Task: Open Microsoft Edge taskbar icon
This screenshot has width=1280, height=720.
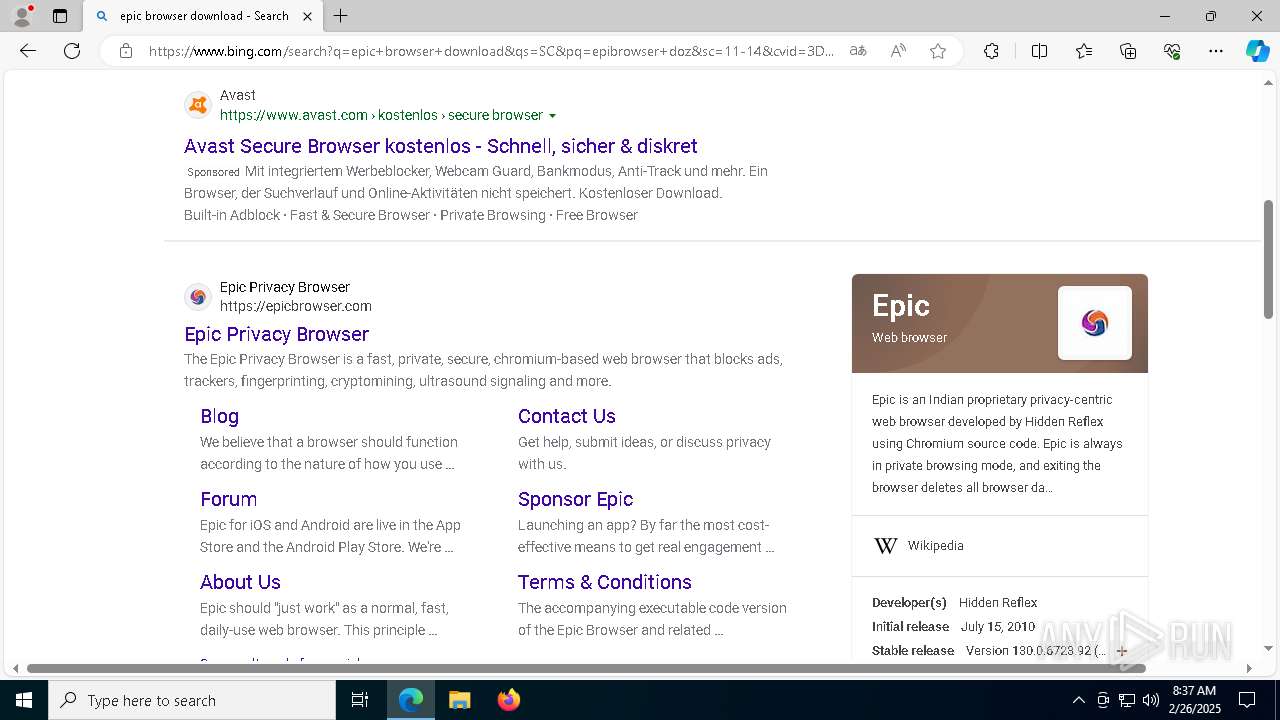Action: (411, 700)
